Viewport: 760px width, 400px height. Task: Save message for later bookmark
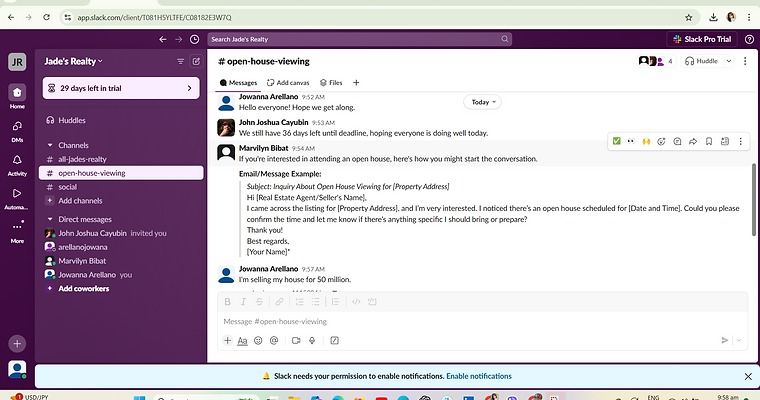point(709,141)
